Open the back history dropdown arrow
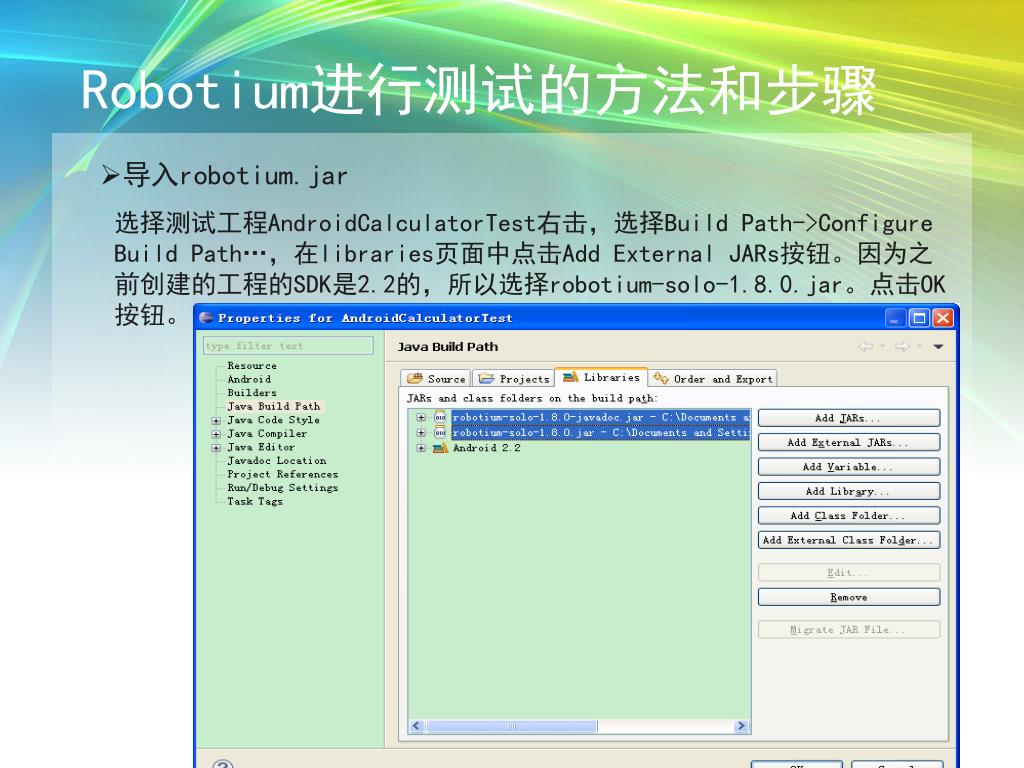Screen dimensions: 1024x768 [x=882, y=347]
